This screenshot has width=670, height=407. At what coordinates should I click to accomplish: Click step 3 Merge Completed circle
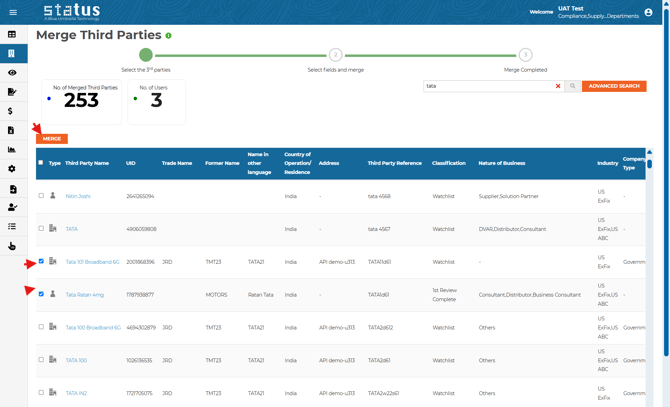(x=525, y=55)
